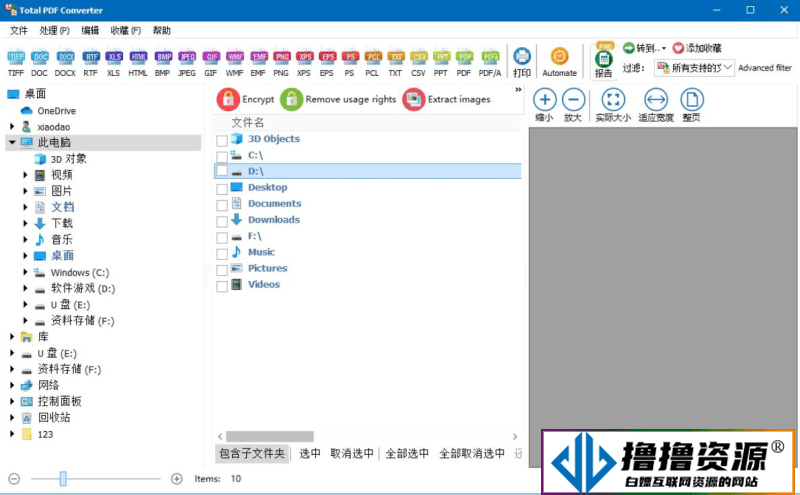Pick the PS conversion icon
This screenshot has height=495, width=800.
(349, 63)
